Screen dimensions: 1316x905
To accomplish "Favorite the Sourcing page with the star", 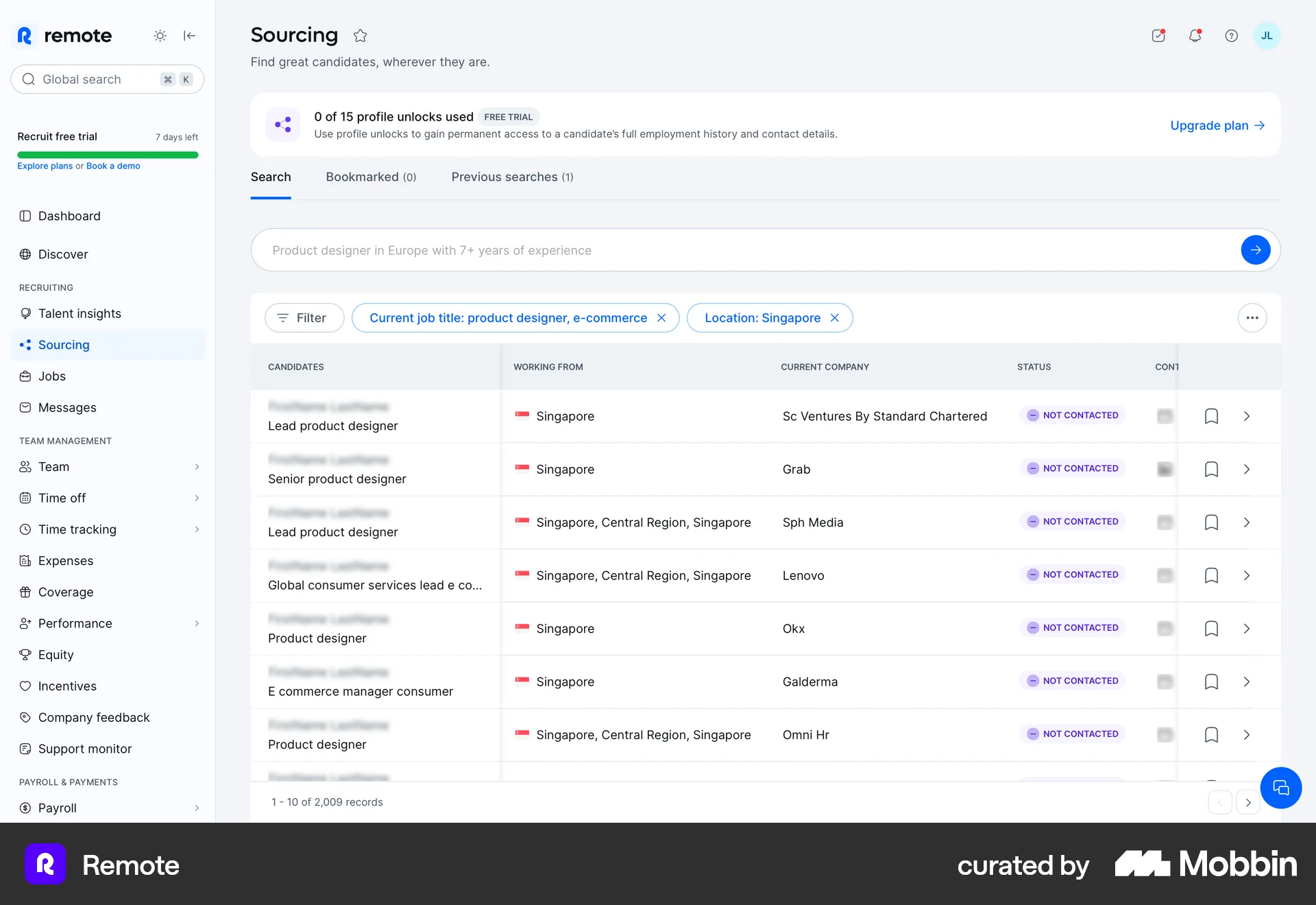I will click(360, 36).
